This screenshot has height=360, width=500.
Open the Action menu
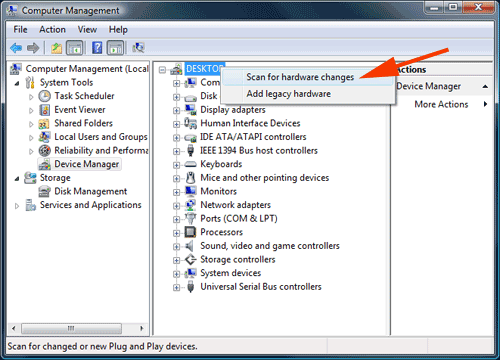pos(52,30)
